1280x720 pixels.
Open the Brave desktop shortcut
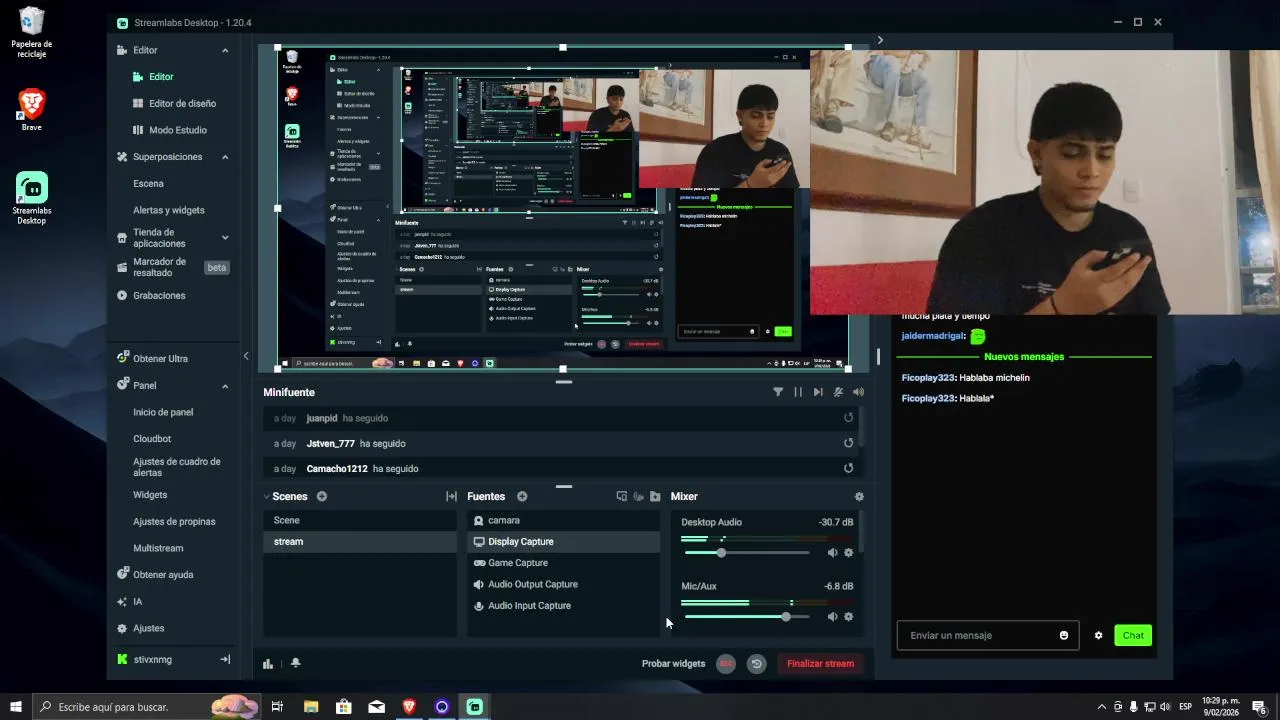[x=32, y=110]
